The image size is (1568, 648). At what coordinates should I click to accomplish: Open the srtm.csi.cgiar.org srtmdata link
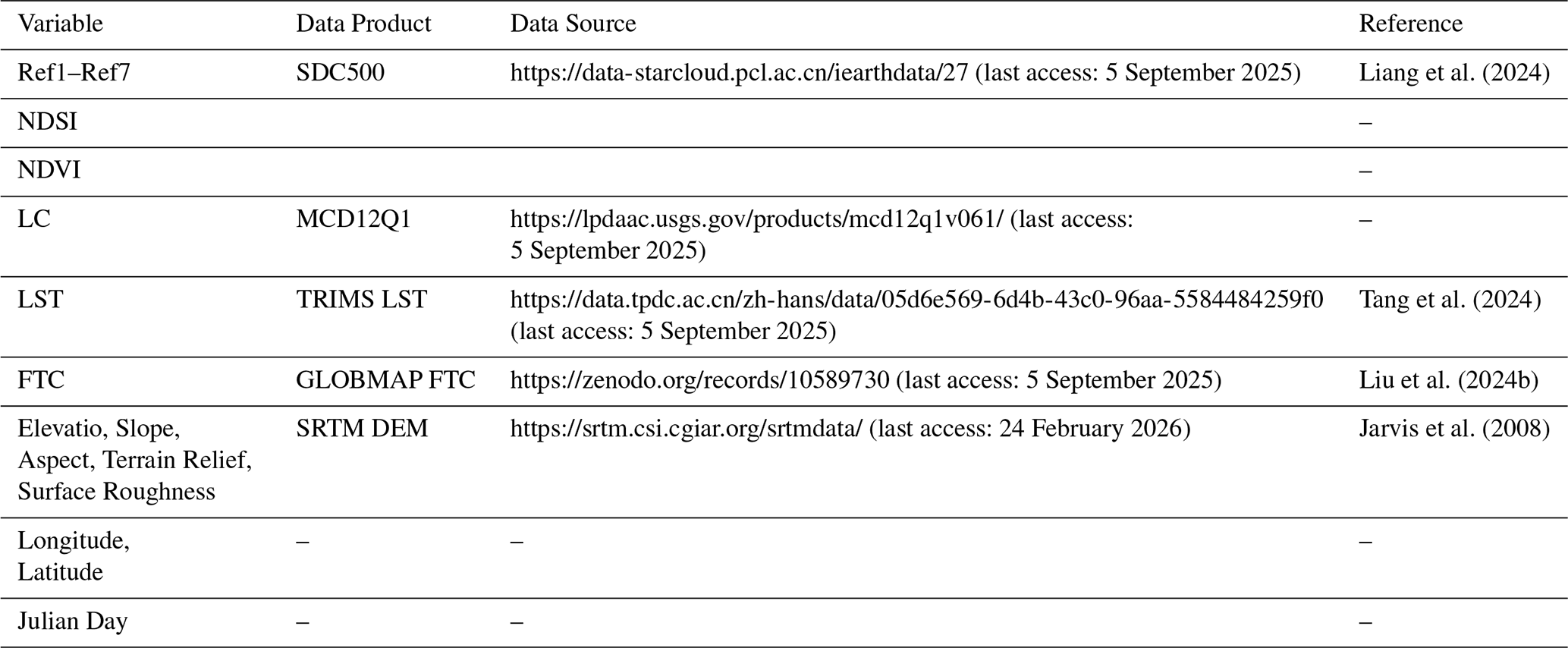686,429
